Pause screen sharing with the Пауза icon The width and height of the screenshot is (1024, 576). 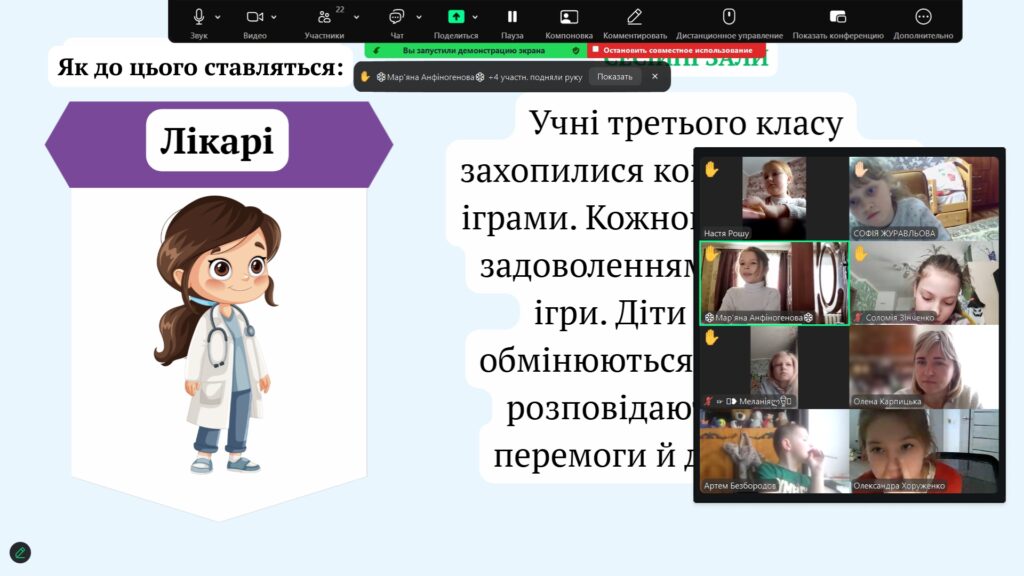tap(512, 16)
